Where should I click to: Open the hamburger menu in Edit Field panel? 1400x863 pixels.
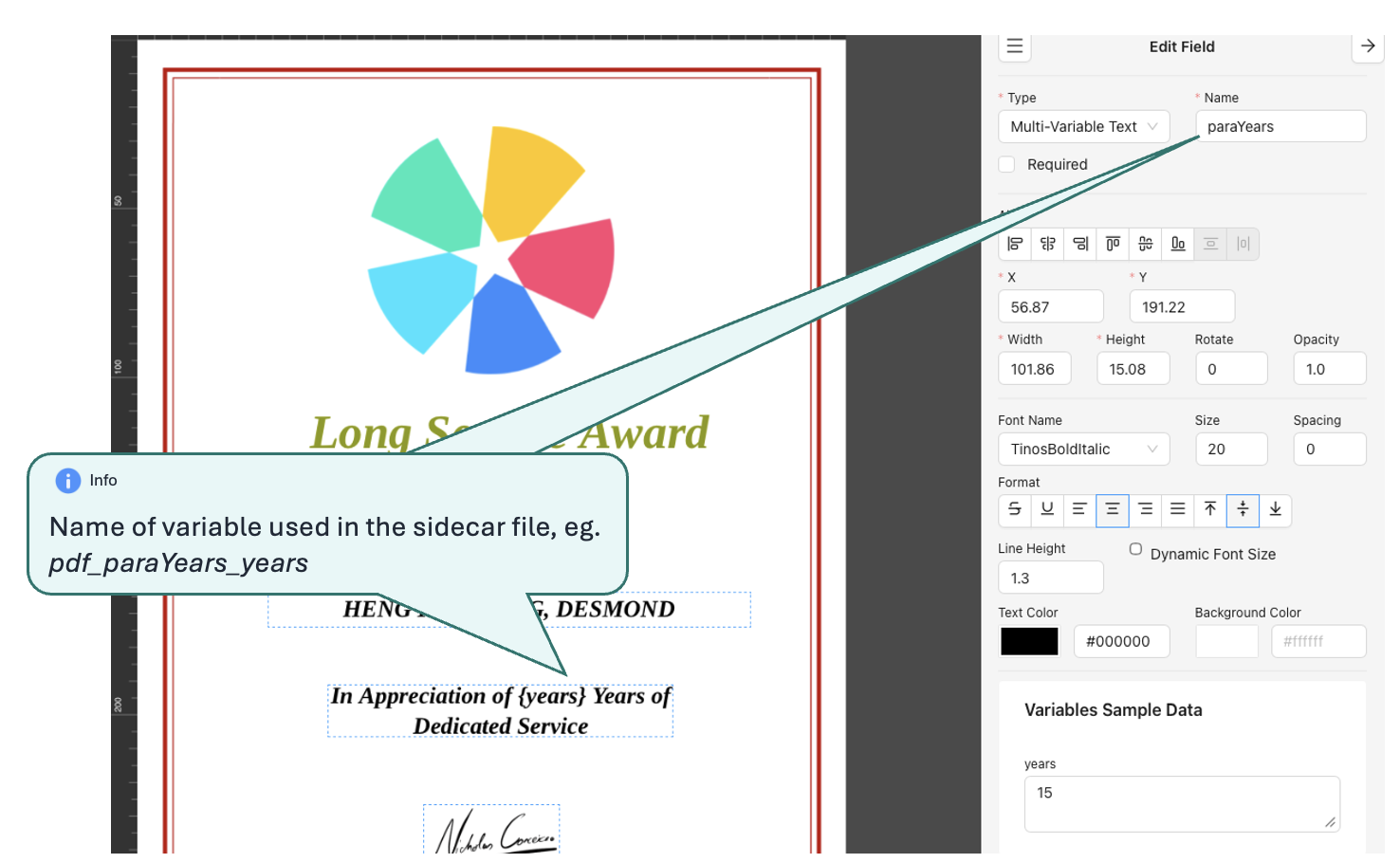click(x=1015, y=46)
